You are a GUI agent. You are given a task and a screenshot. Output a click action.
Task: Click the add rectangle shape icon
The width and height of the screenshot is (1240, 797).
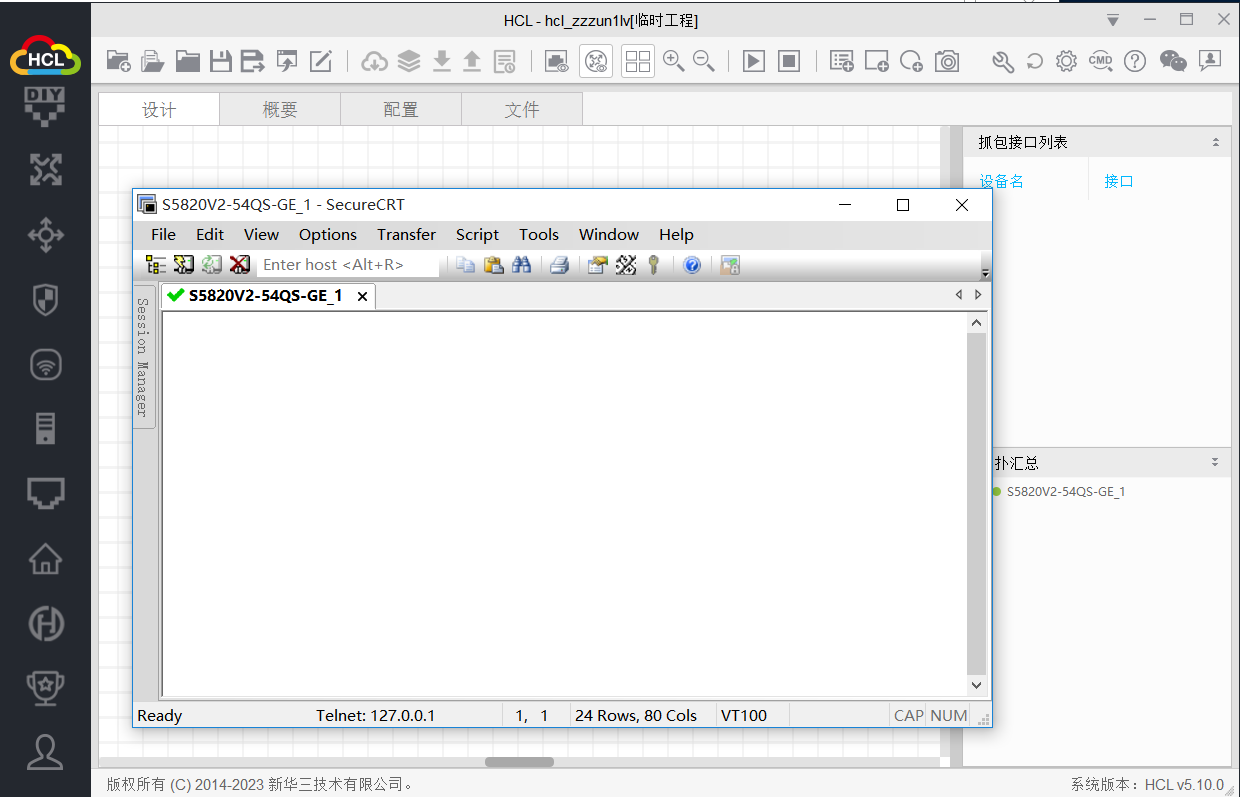pos(877,61)
